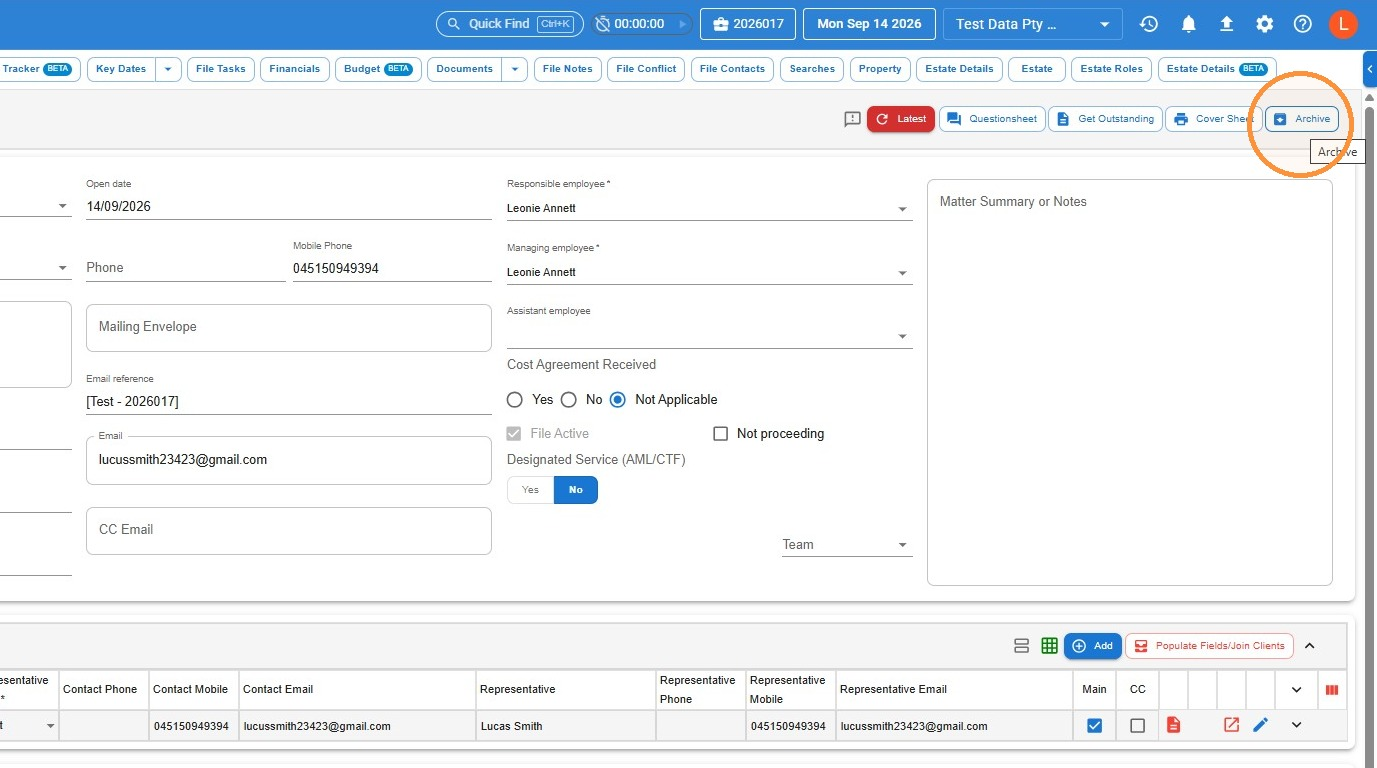Open the Managing employee dropdown
The width and height of the screenshot is (1377, 768).
click(x=710, y=273)
